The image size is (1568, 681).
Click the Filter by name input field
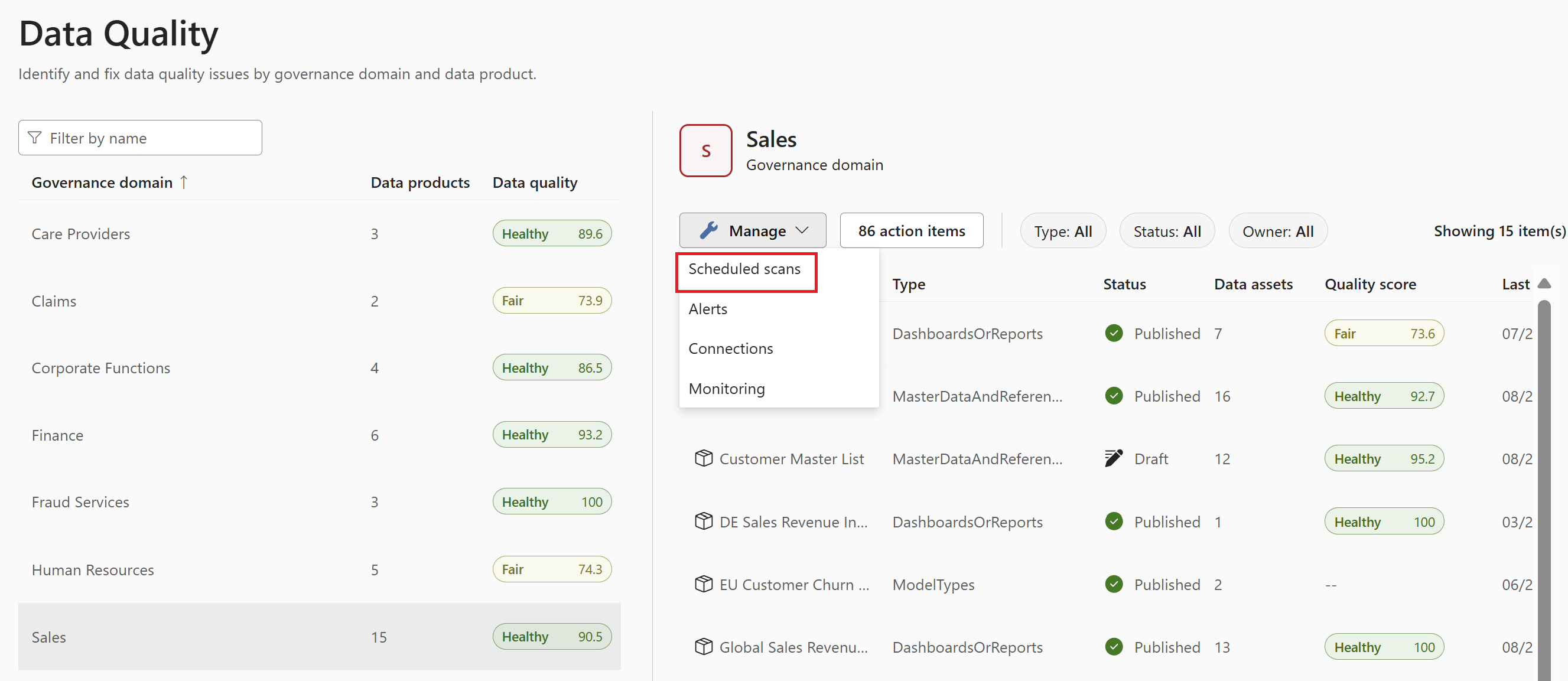[139, 138]
